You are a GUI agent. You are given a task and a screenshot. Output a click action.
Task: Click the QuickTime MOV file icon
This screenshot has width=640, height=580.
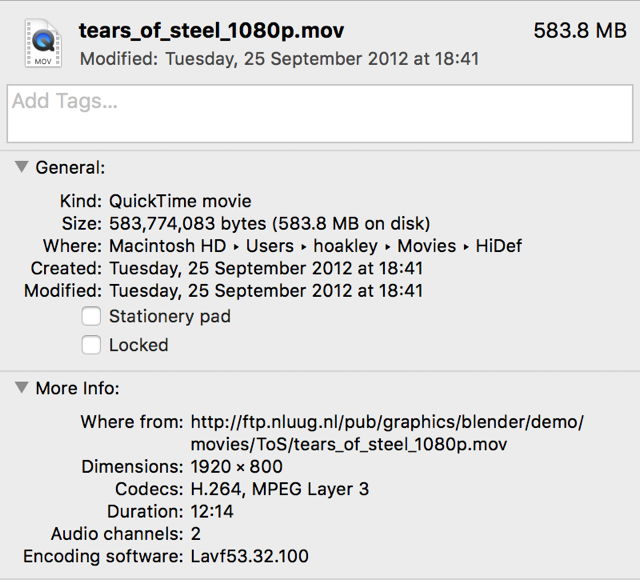pos(42,44)
